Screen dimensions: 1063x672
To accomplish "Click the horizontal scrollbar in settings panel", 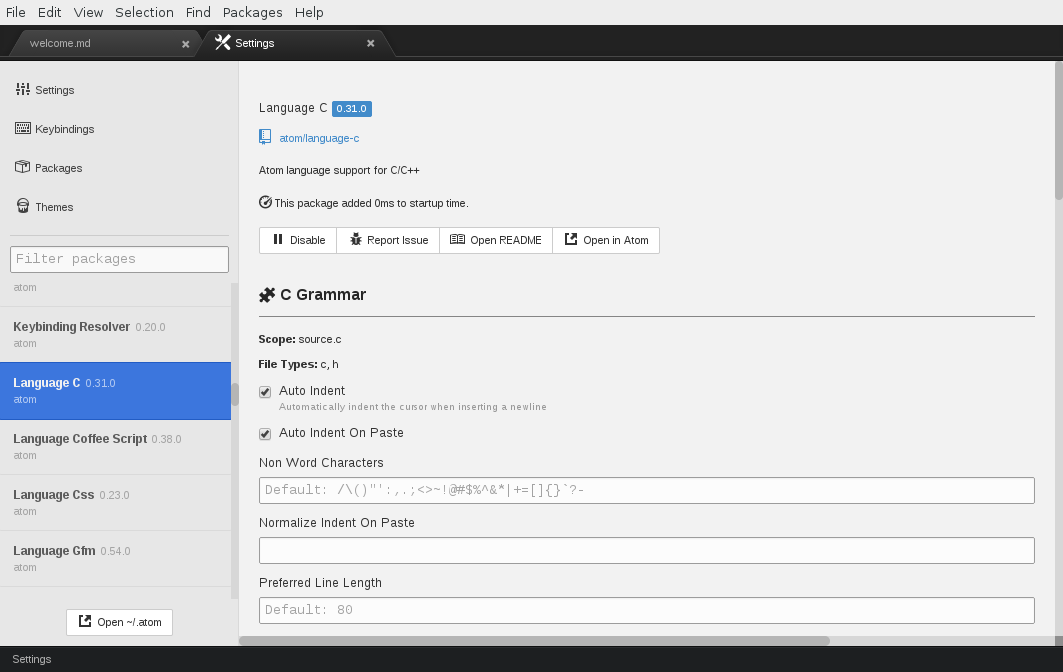I will click(534, 641).
